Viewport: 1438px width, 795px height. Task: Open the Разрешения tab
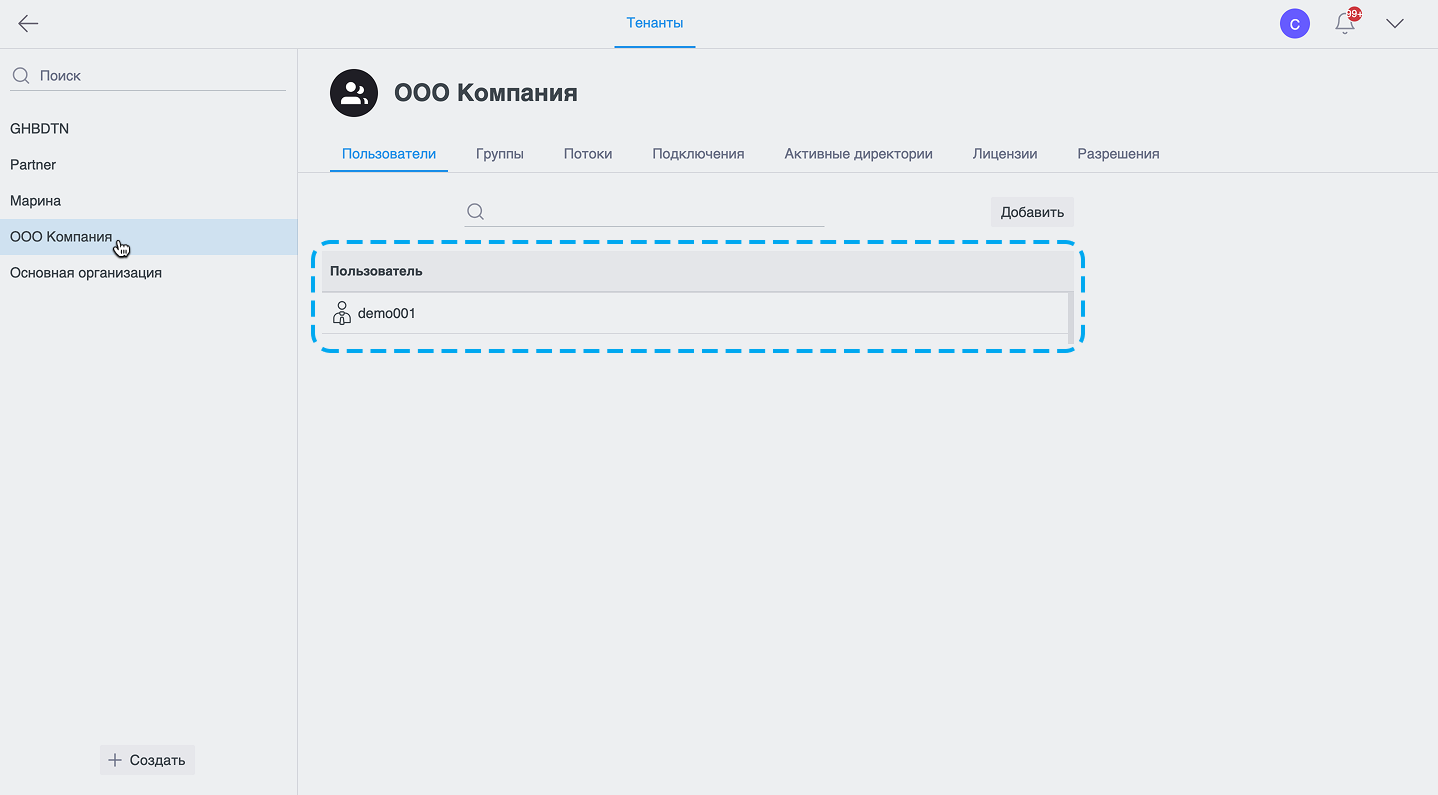(x=1118, y=154)
